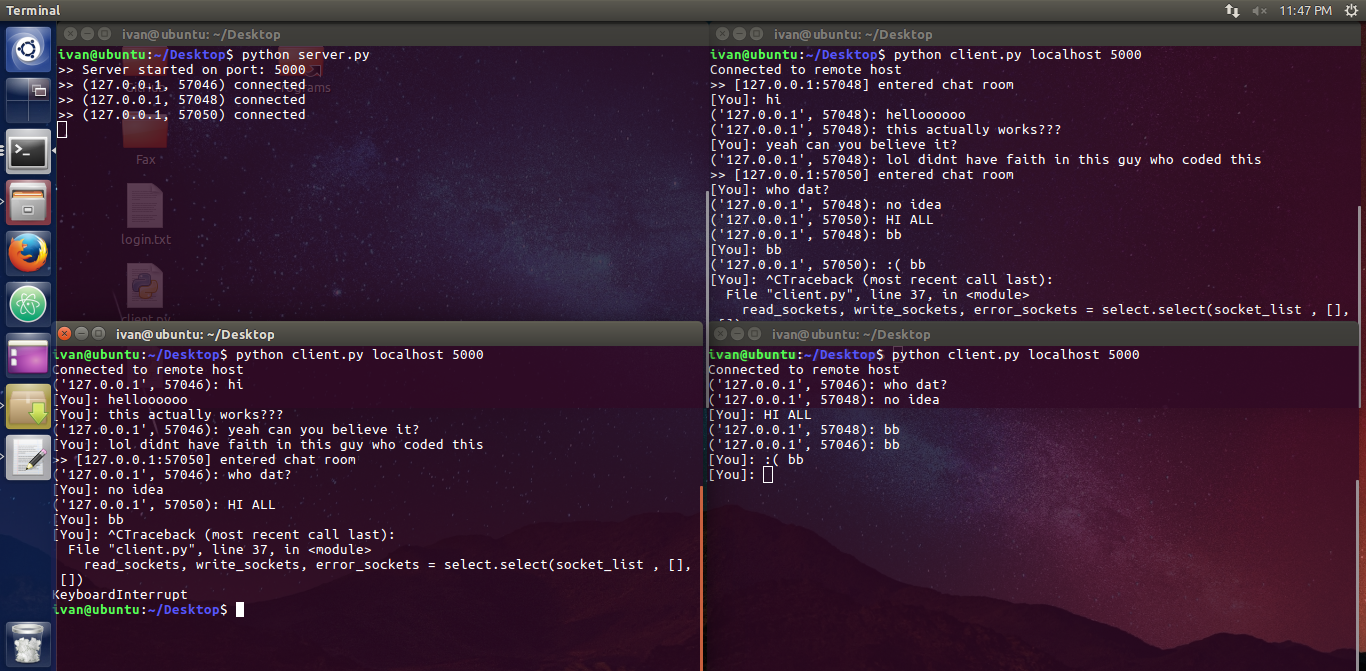Screen dimensions: 1366x671
Task: Click the Terminal launcher icon
Action: coord(28,152)
